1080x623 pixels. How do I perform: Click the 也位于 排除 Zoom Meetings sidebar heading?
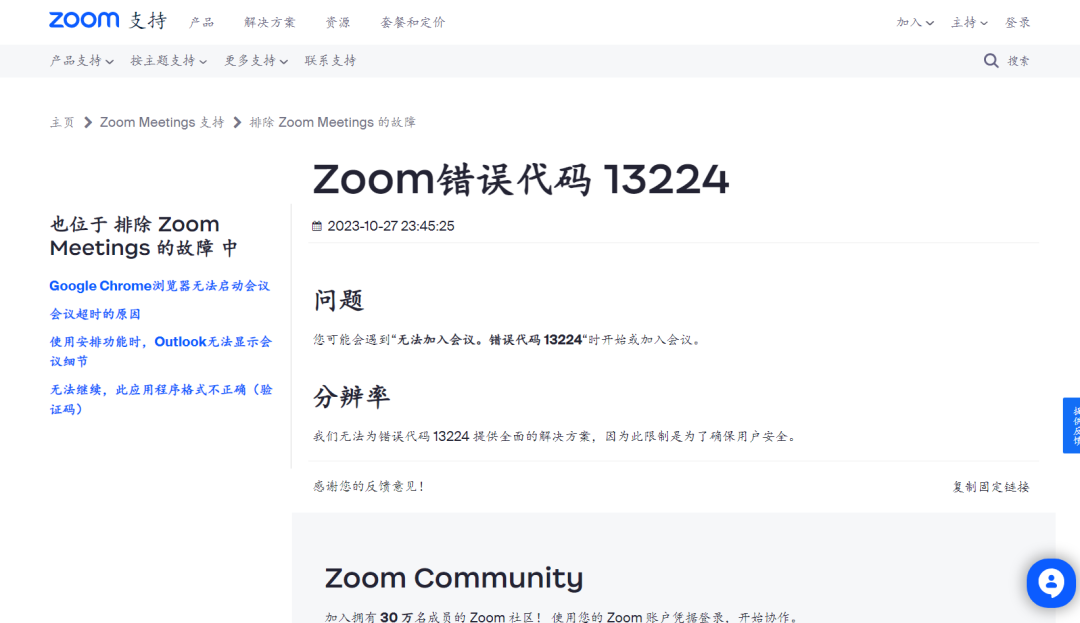coord(143,235)
